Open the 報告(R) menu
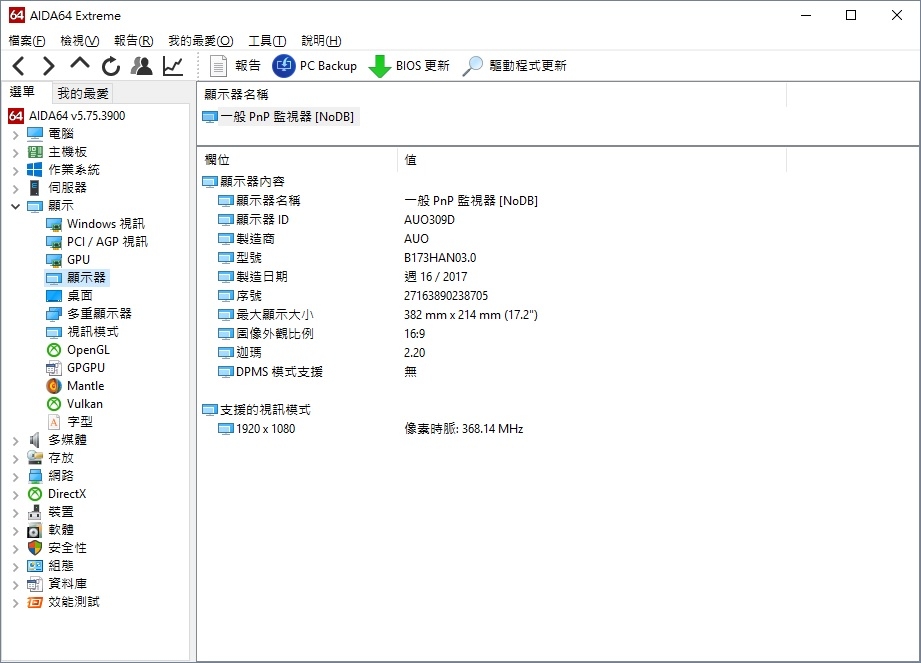Image resolution: width=921 pixels, height=663 pixels. (x=134, y=41)
